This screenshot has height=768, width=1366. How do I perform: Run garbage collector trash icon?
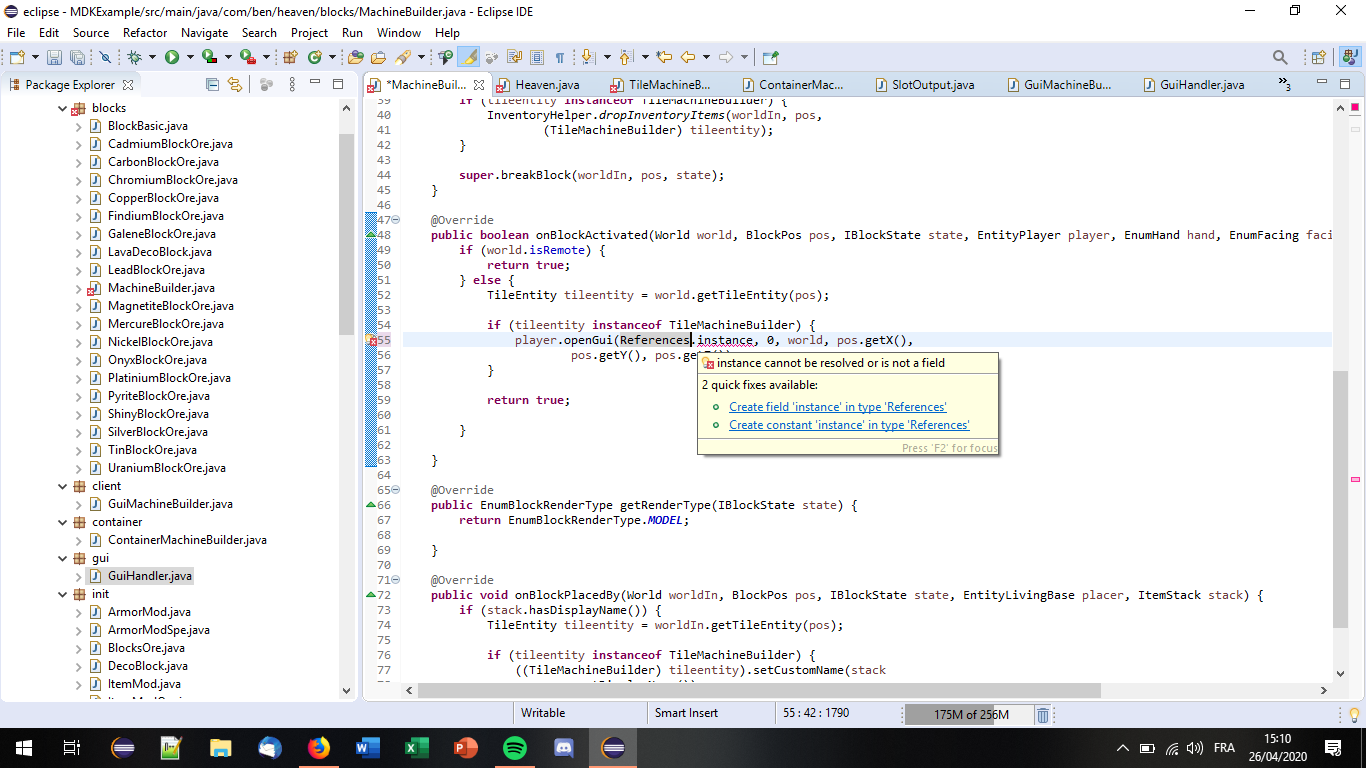(1042, 715)
